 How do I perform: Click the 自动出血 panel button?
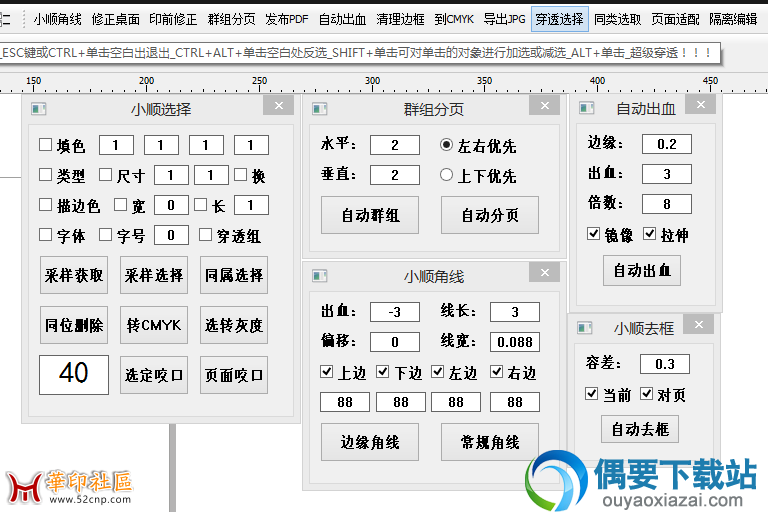(x=642, y=270)
